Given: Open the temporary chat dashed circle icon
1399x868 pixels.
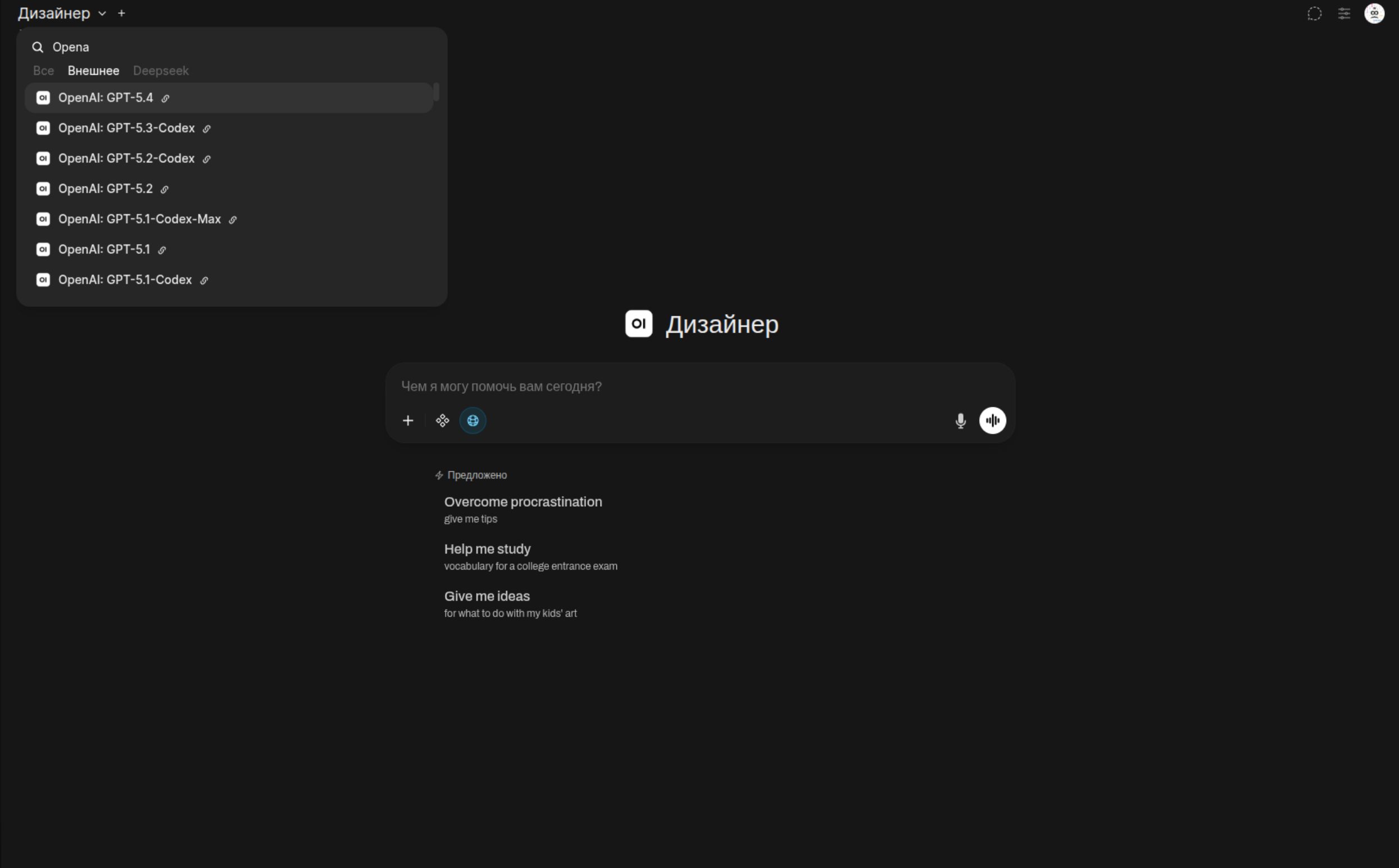Looking at the screenshot, I should pos(1314,13).
